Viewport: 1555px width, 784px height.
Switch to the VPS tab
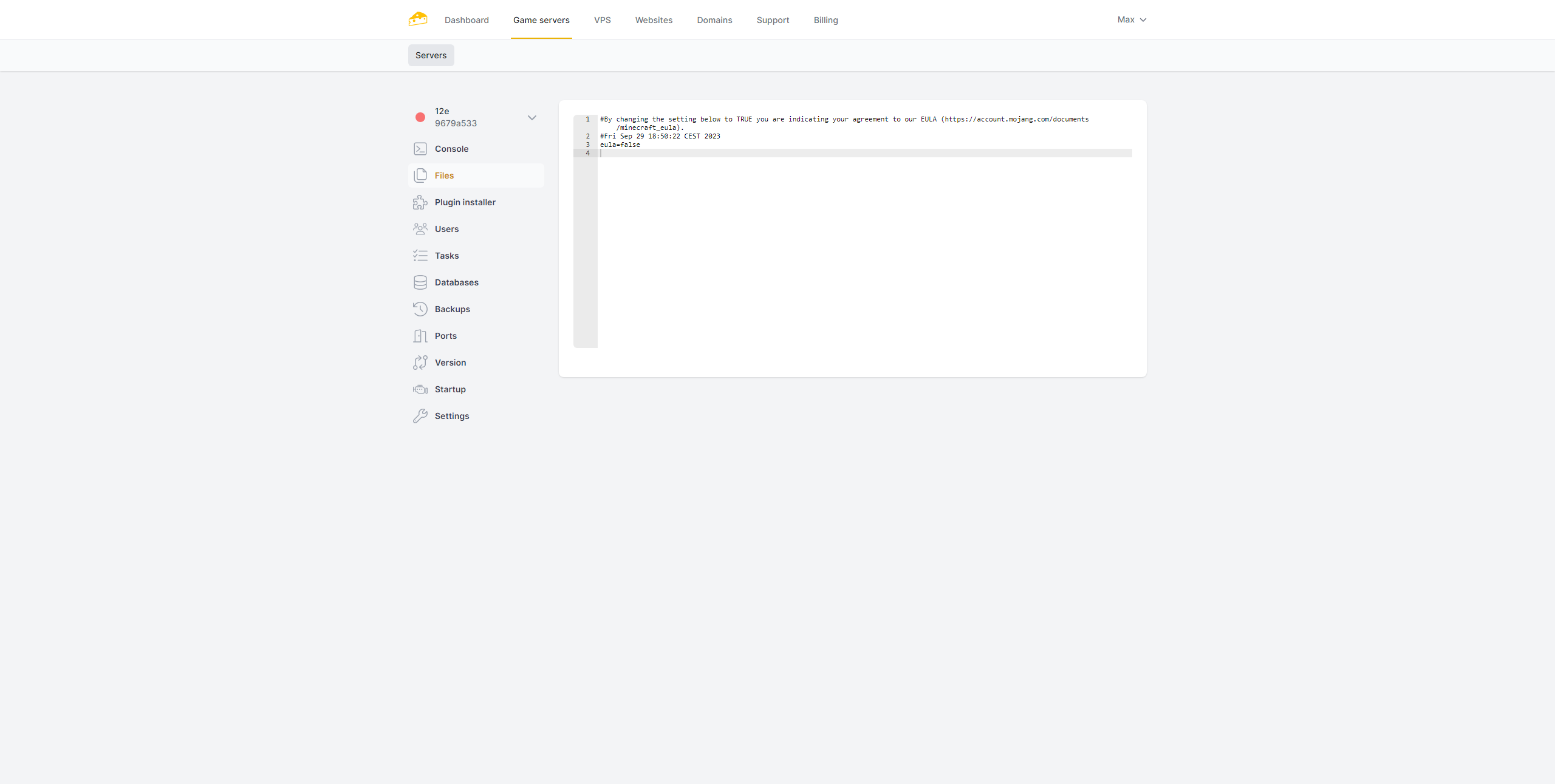[602, 20]
